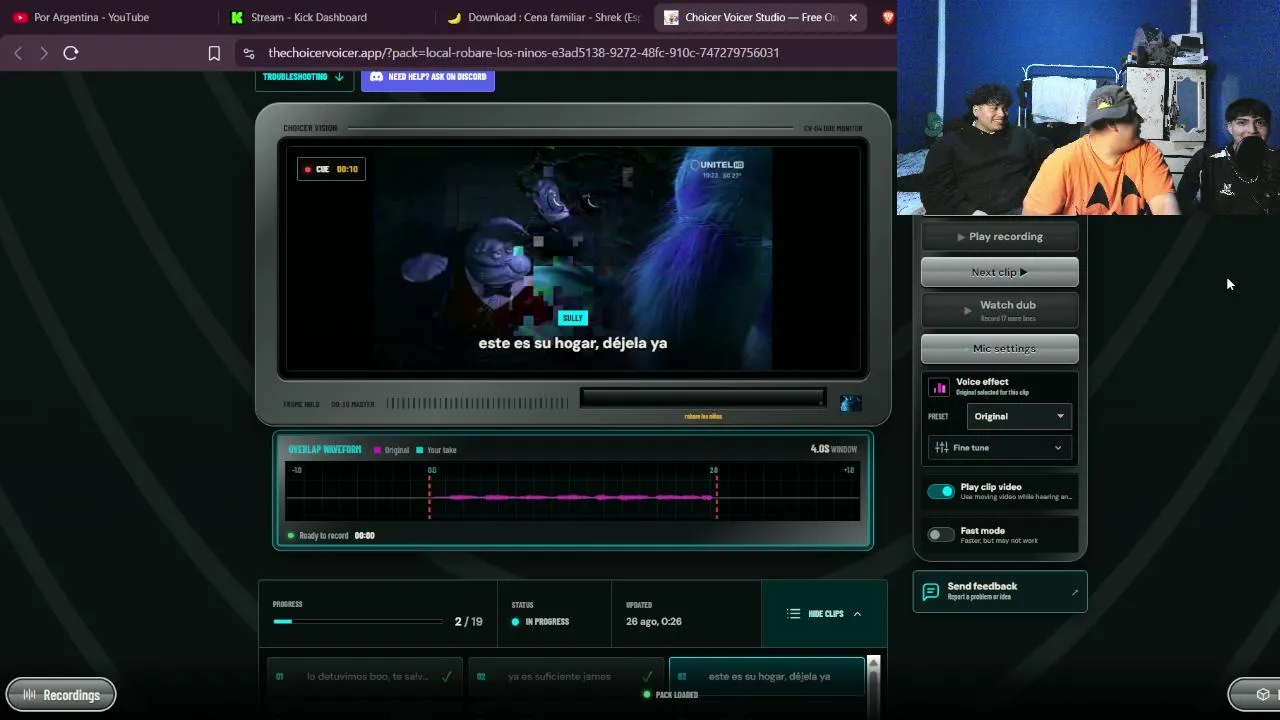Select clip 02 'ya es suficiente james'
This screenshot has height=720, width=1280.
coord(565,676)
